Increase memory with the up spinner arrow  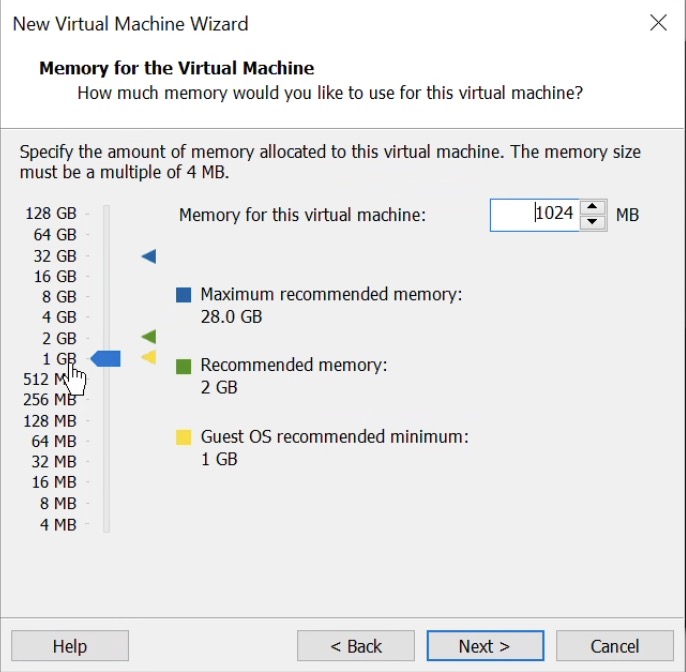coord(593,207)
